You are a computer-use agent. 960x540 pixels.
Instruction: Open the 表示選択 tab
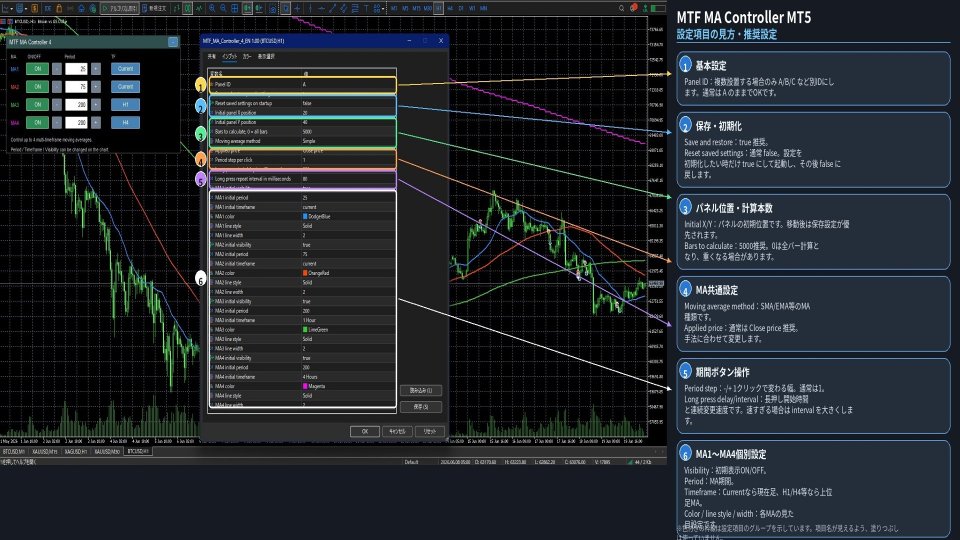click(x=266, y=56)
